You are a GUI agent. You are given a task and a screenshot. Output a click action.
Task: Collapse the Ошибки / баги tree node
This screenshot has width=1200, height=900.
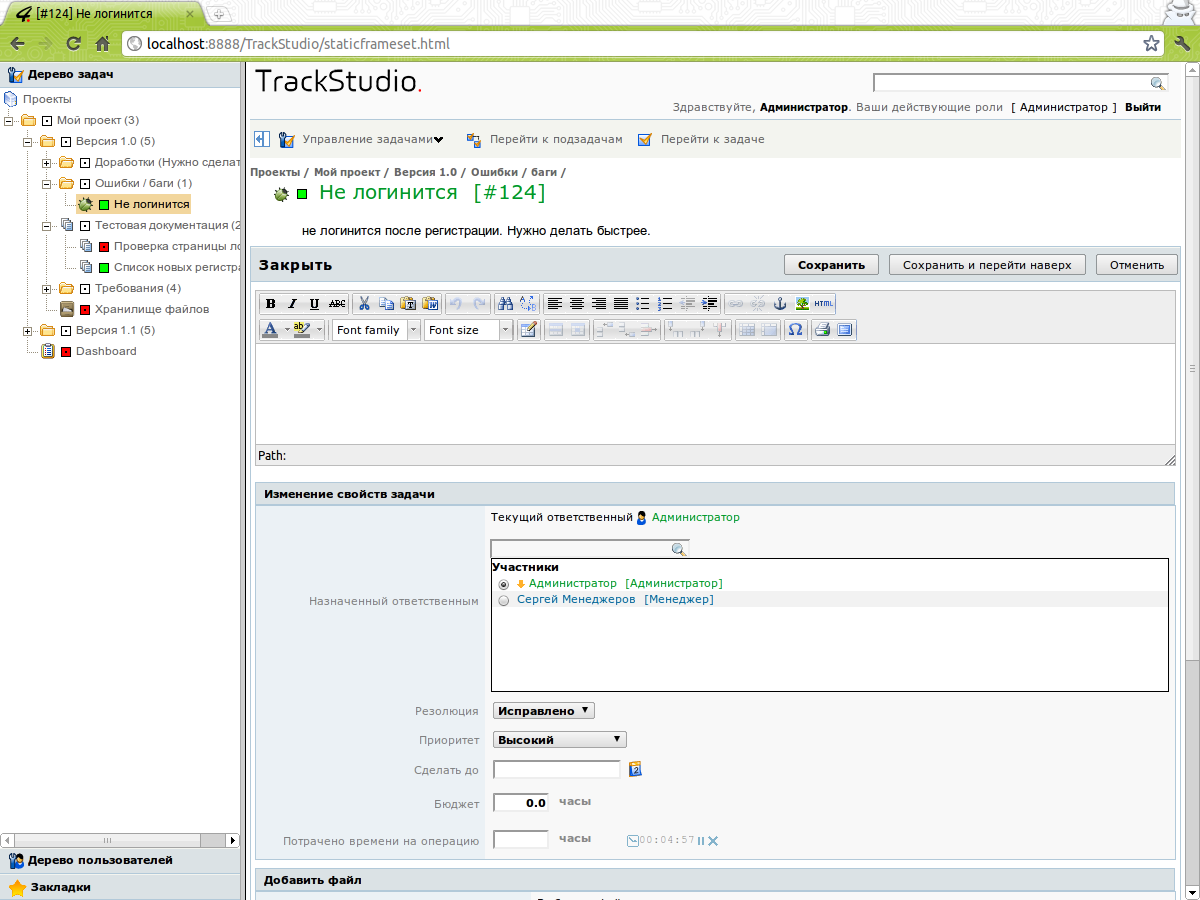tap(47, 183)
